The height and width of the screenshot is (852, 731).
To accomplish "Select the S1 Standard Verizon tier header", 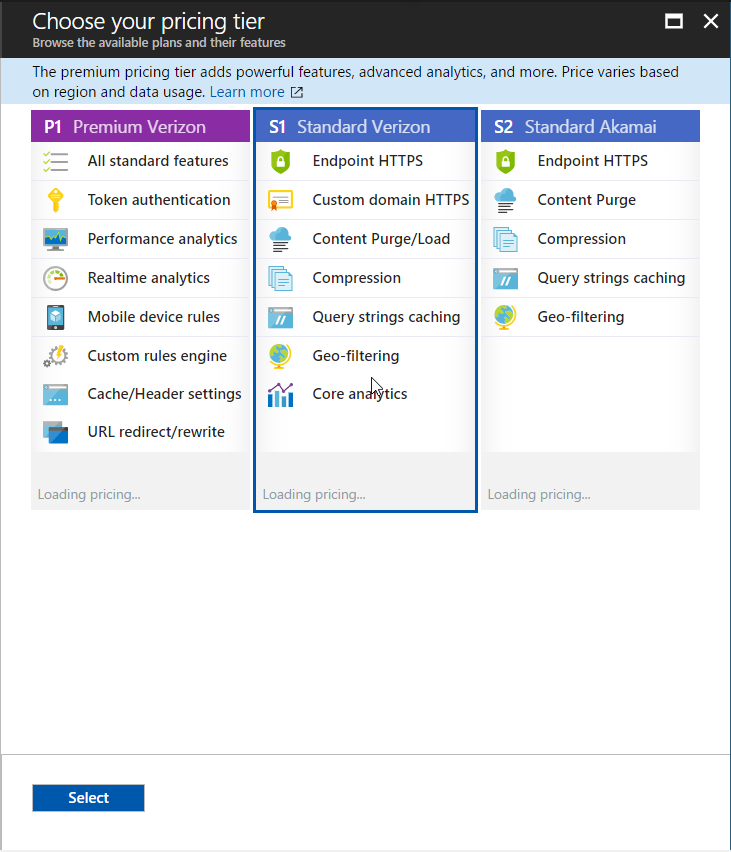I will click(x=365, y=127).
